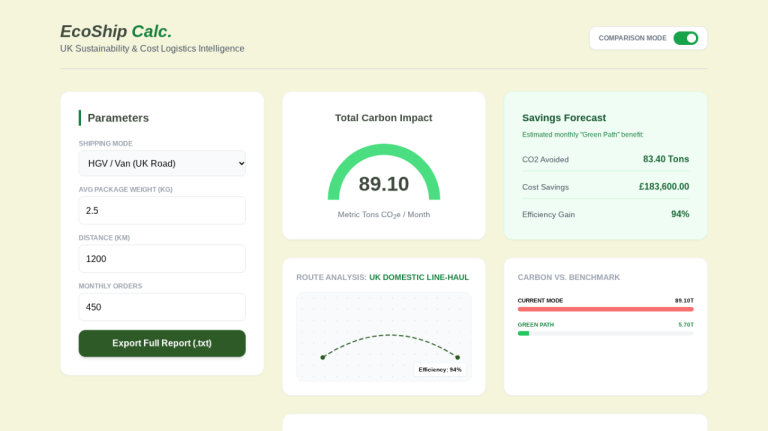Select the Monthly Orders input field
Image resolution: width=768 pixels, height=431 pixels.
pyautogui.click(x=162, y=307)
